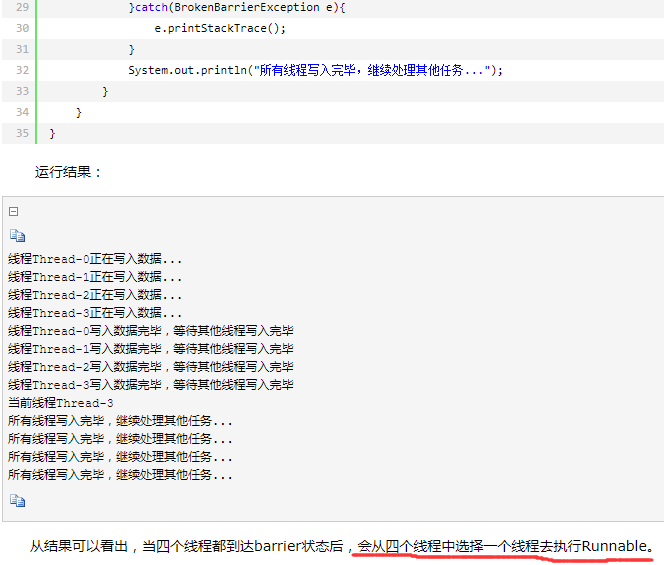Click line number 32 in the code gutter
Image resolution: width=664 pixels, height=565 pixels.
pyautogui.click(x=22, y=70)
